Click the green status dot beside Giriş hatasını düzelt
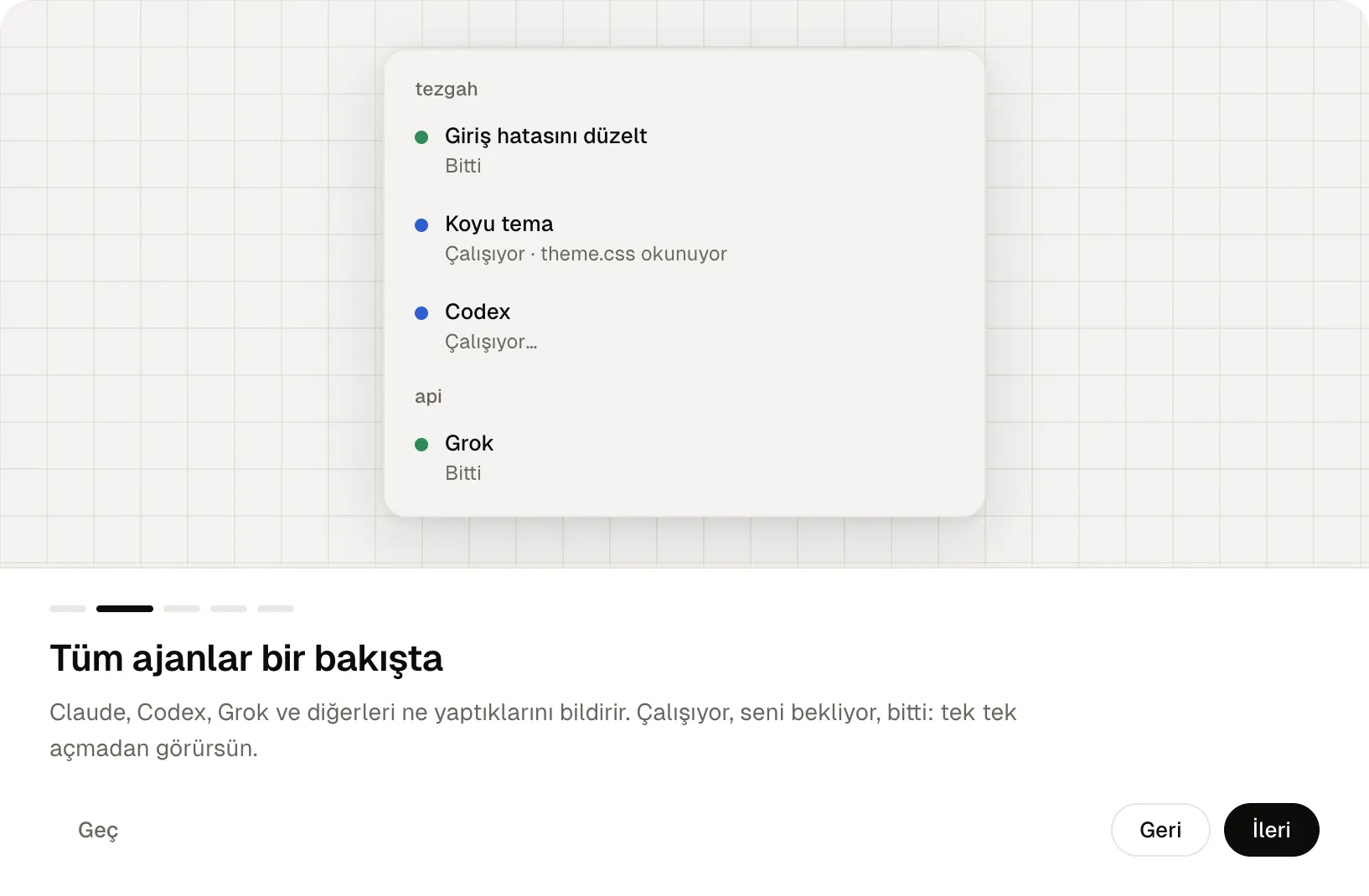Screen dimensions: 1369x896 [x=421, y=137]
